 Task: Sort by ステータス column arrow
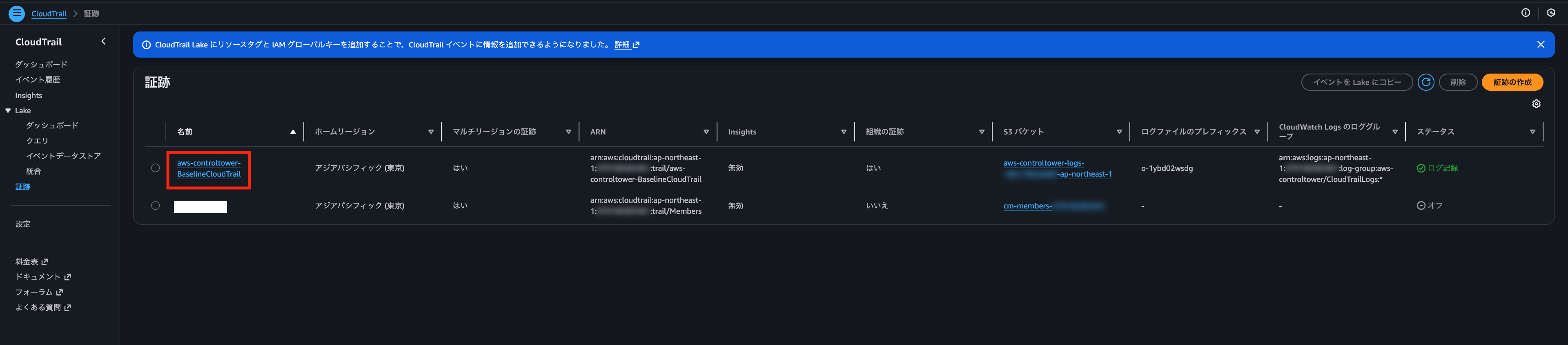(x=1532, y=132)
